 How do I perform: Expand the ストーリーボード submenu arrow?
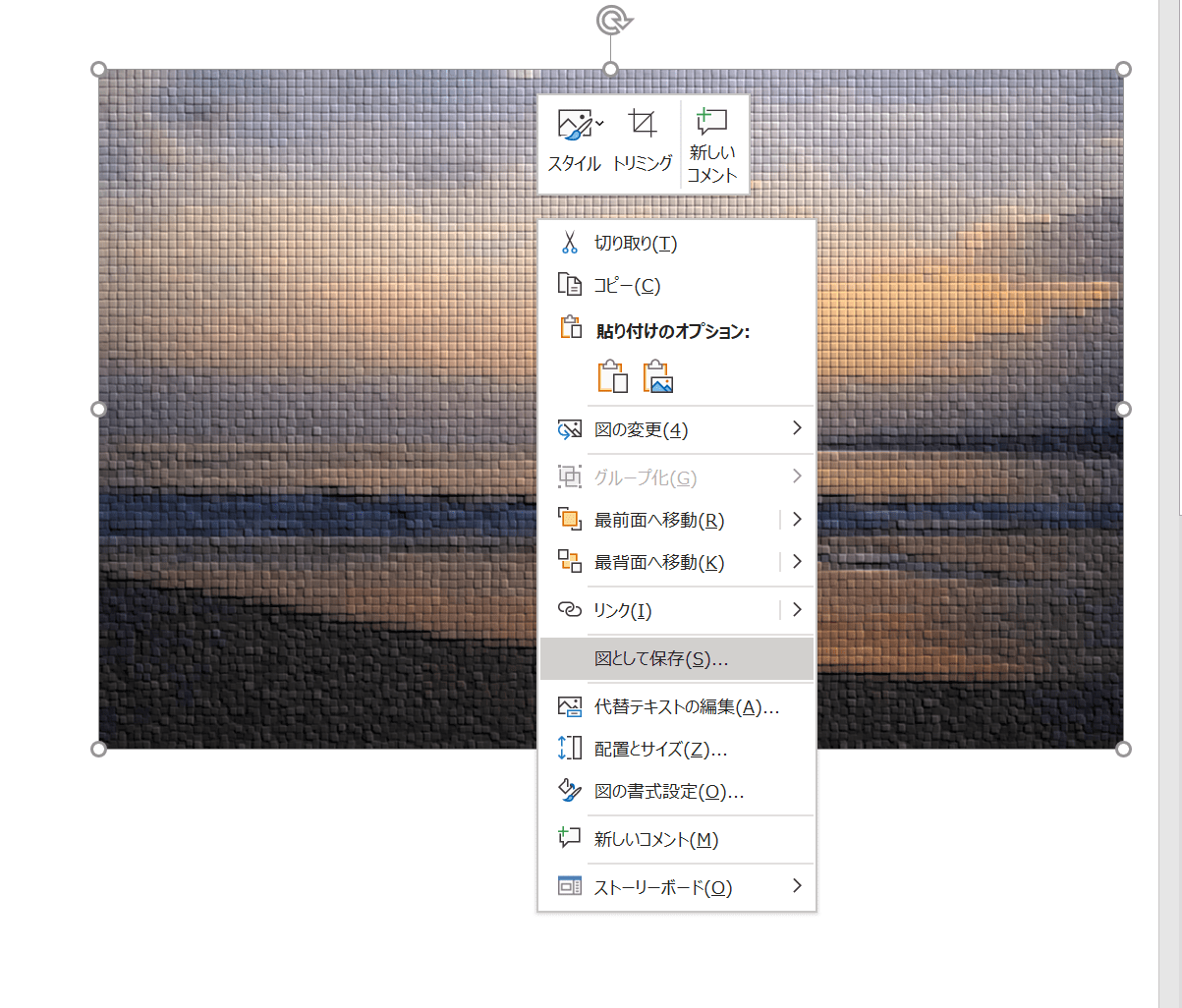[797, 886]
